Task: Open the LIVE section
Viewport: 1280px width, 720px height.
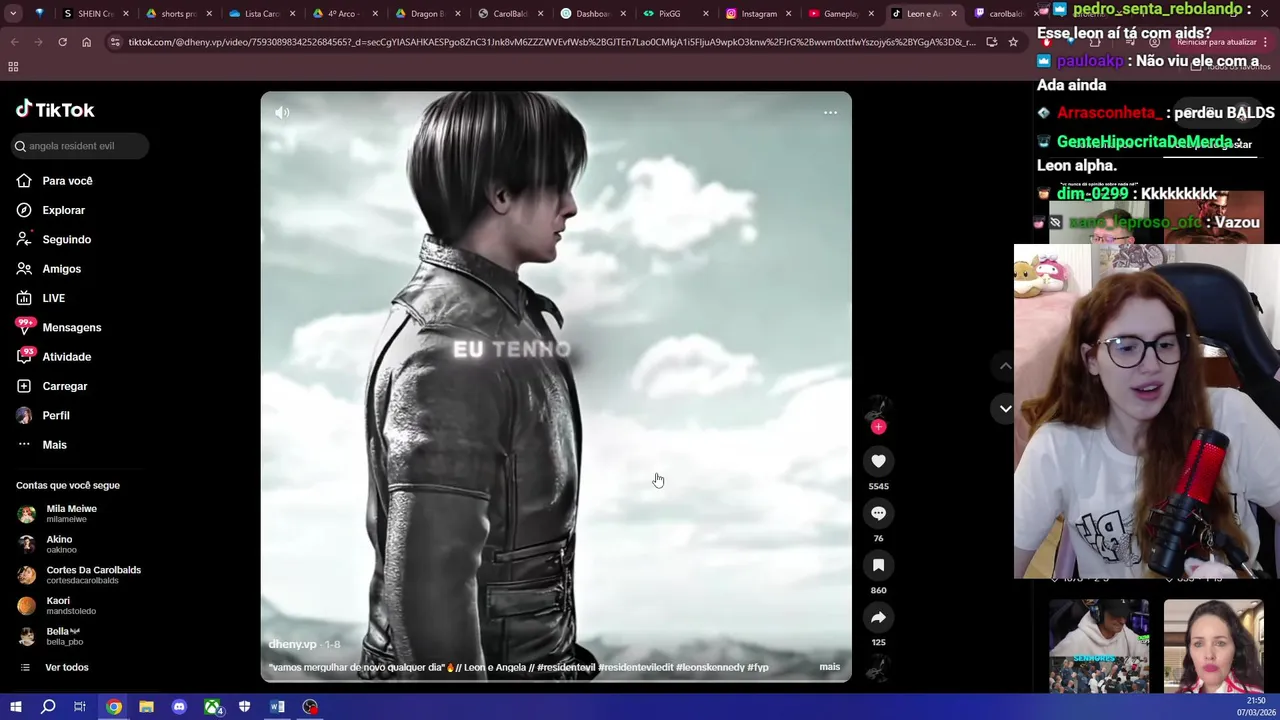Action: click(53, 298)
